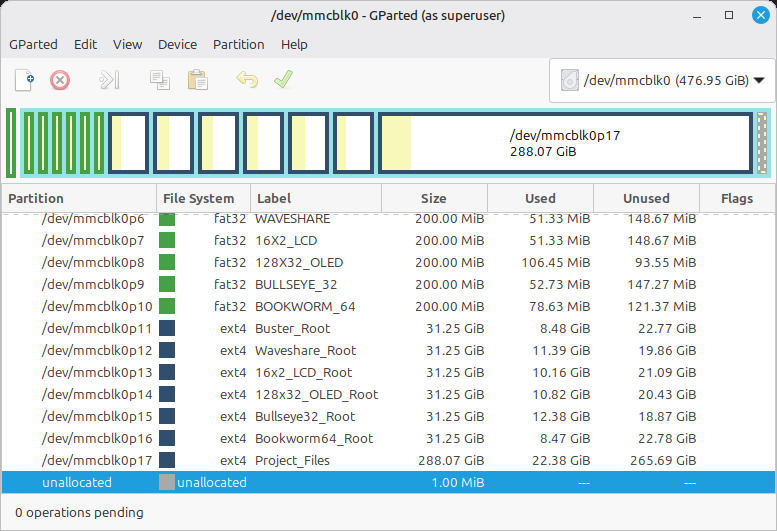Select the /dev/mmcblk0p6 row
Viewport: 777px width, 531px height.
click(388, 218)
